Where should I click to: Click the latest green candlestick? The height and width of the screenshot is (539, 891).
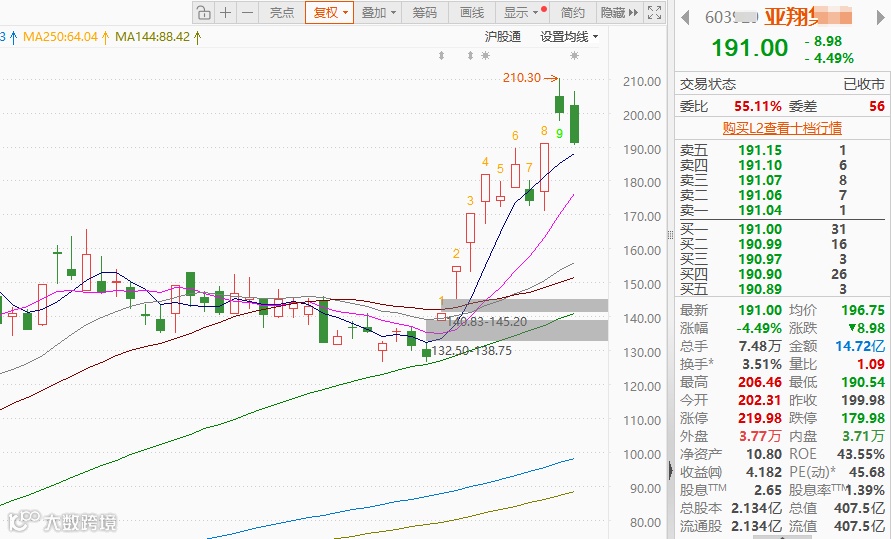tap(574, 123)
